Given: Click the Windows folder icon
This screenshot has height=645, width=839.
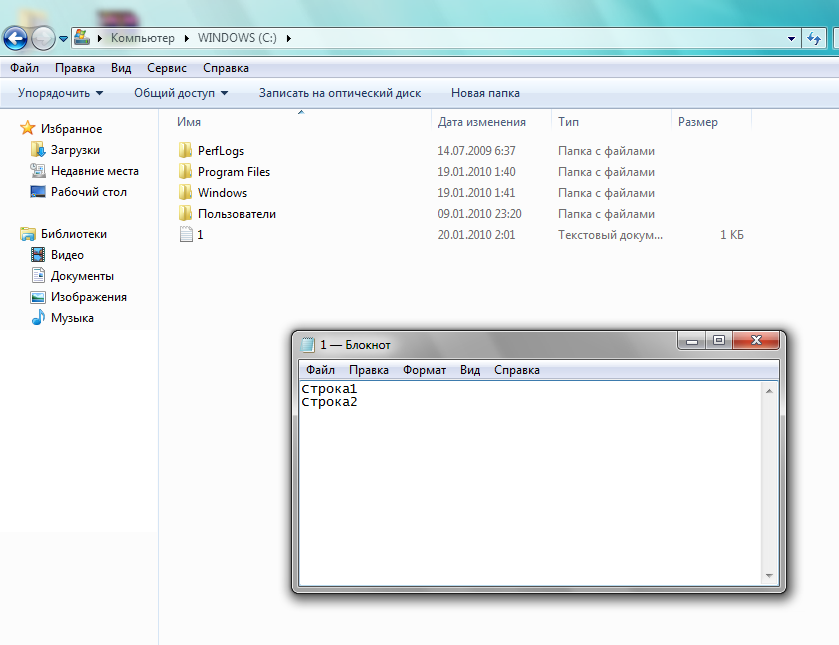Looking at the screenshot, I should pos(185,192).
